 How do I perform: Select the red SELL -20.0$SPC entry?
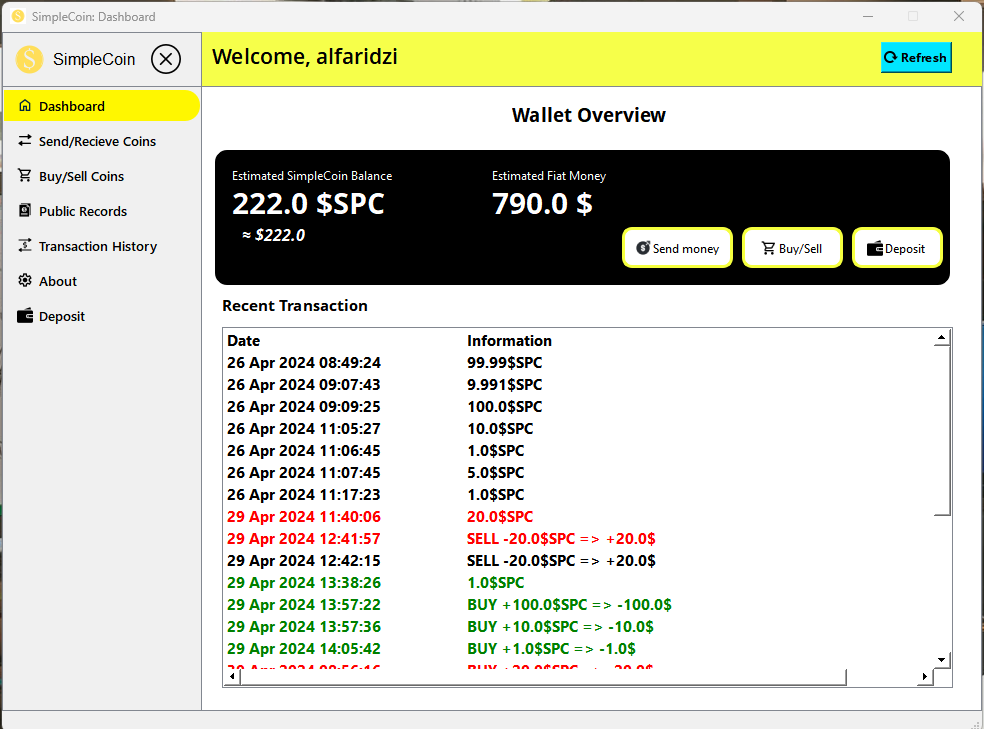pyautogui.click(x=561, y=538)
